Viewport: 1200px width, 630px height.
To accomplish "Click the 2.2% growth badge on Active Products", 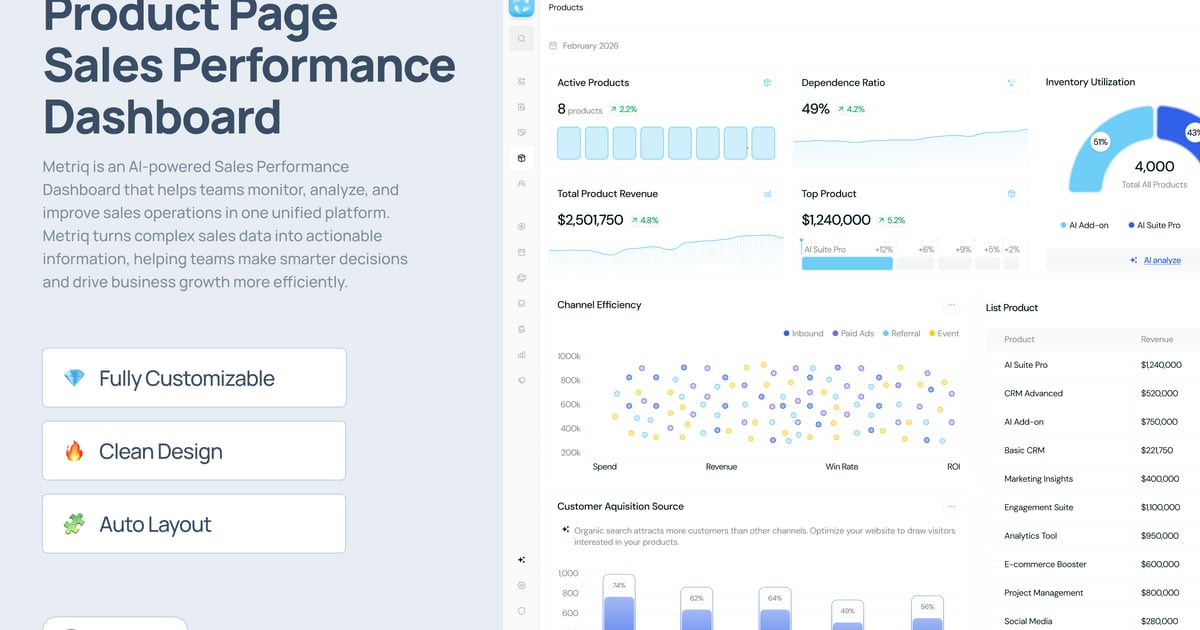I will click(x=623, y=109).
